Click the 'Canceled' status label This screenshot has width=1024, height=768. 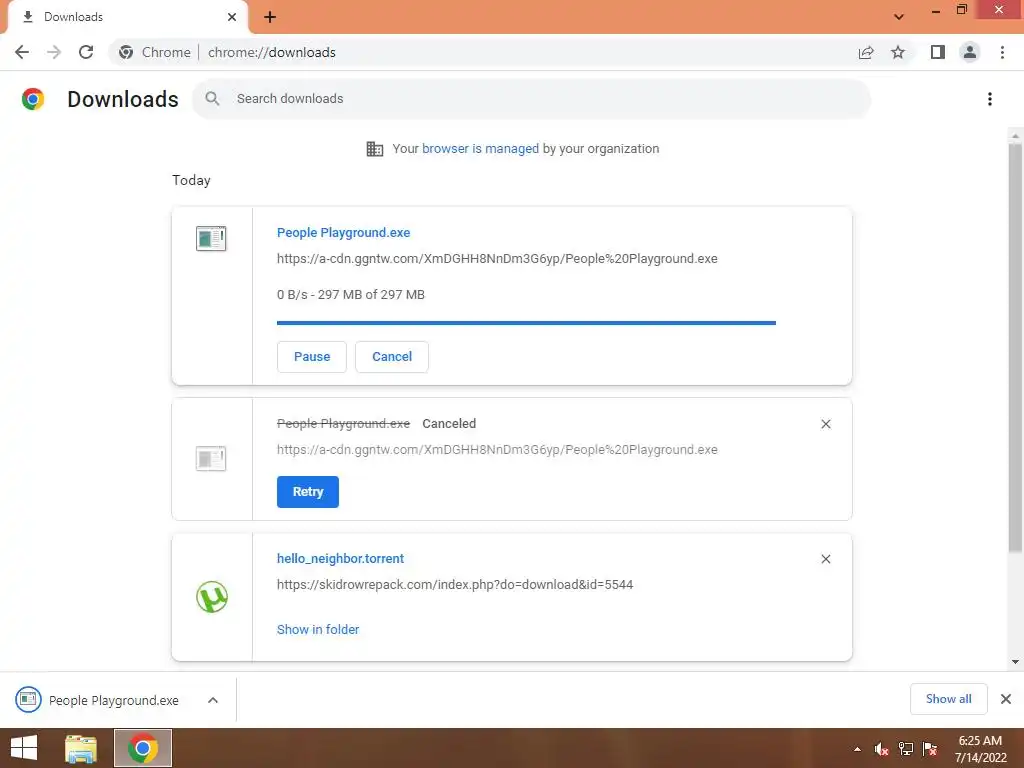pyautogui.click(x=449, y=424)
